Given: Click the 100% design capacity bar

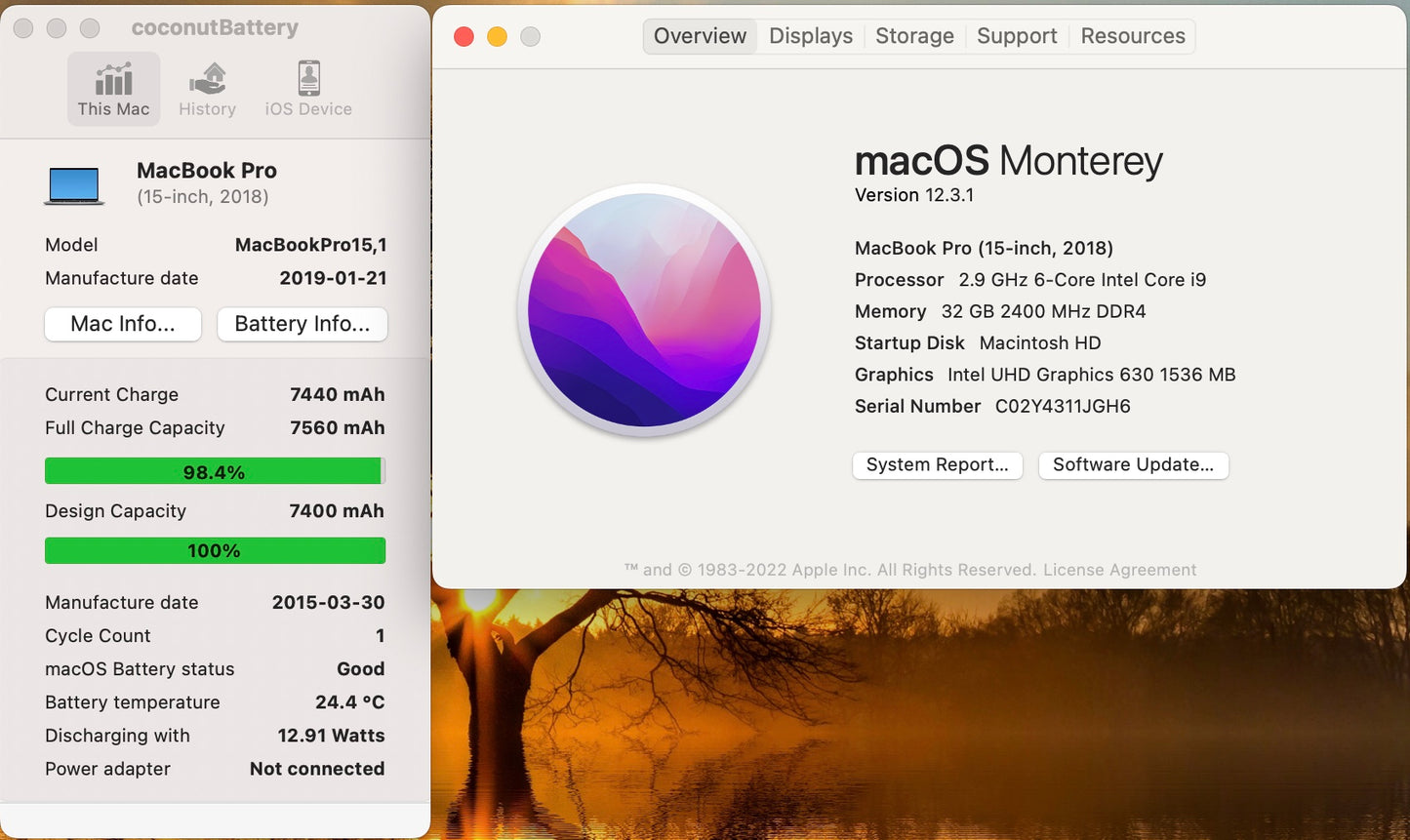Looking at the screenshot, I should pos(215,550).
